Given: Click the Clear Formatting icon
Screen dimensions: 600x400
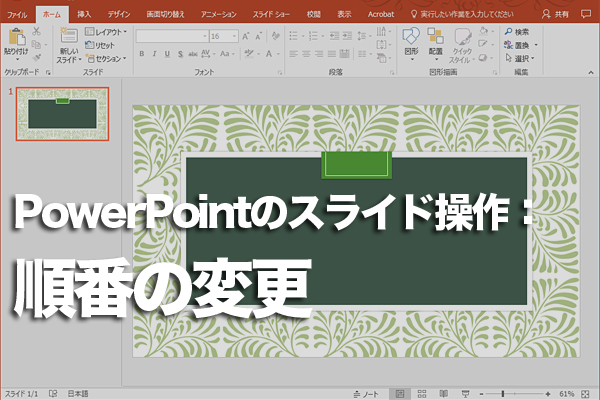Looking at the screenshot, I should pos(276,36).
